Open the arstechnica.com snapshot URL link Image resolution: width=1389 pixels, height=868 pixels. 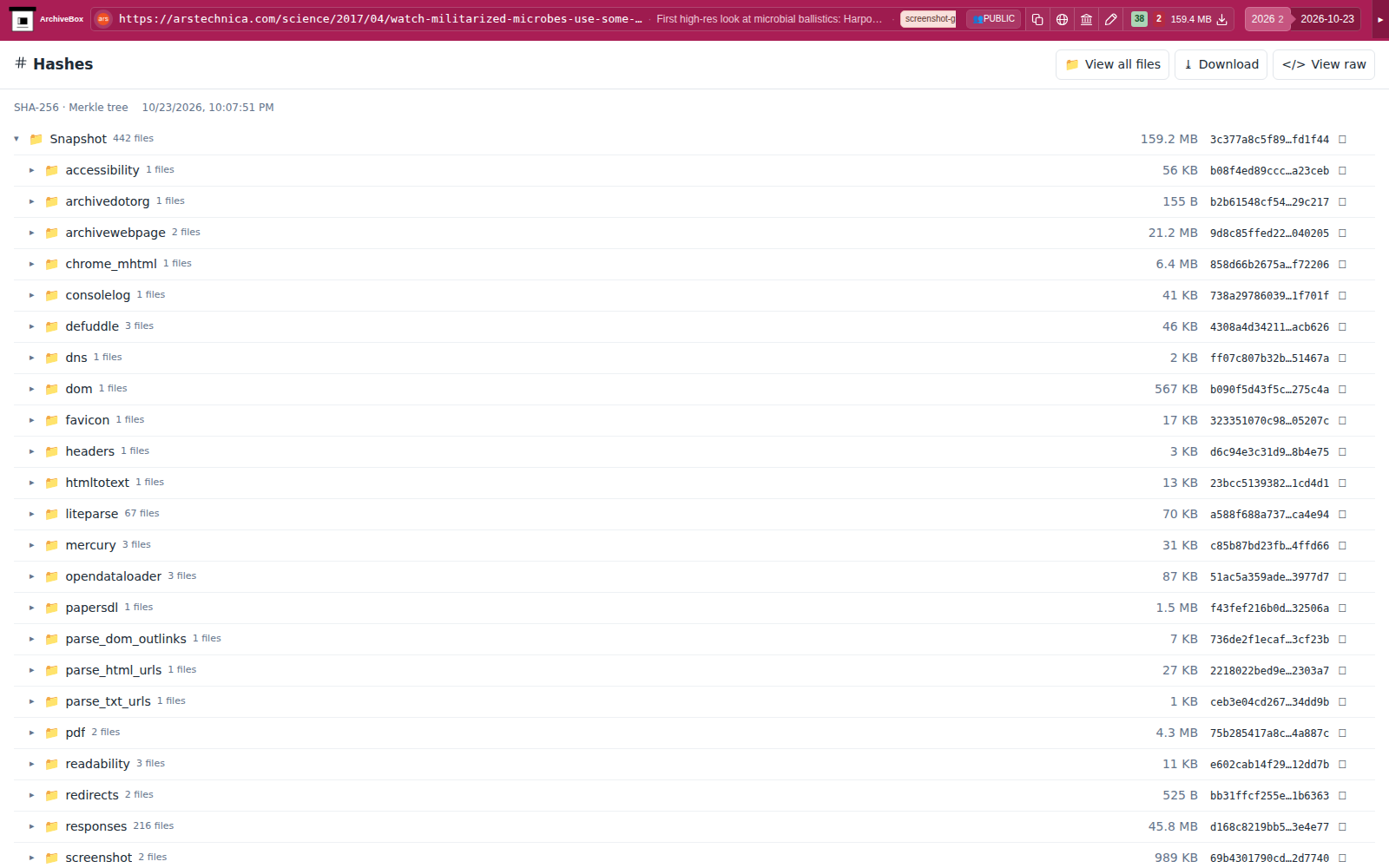tap(380, 19)
